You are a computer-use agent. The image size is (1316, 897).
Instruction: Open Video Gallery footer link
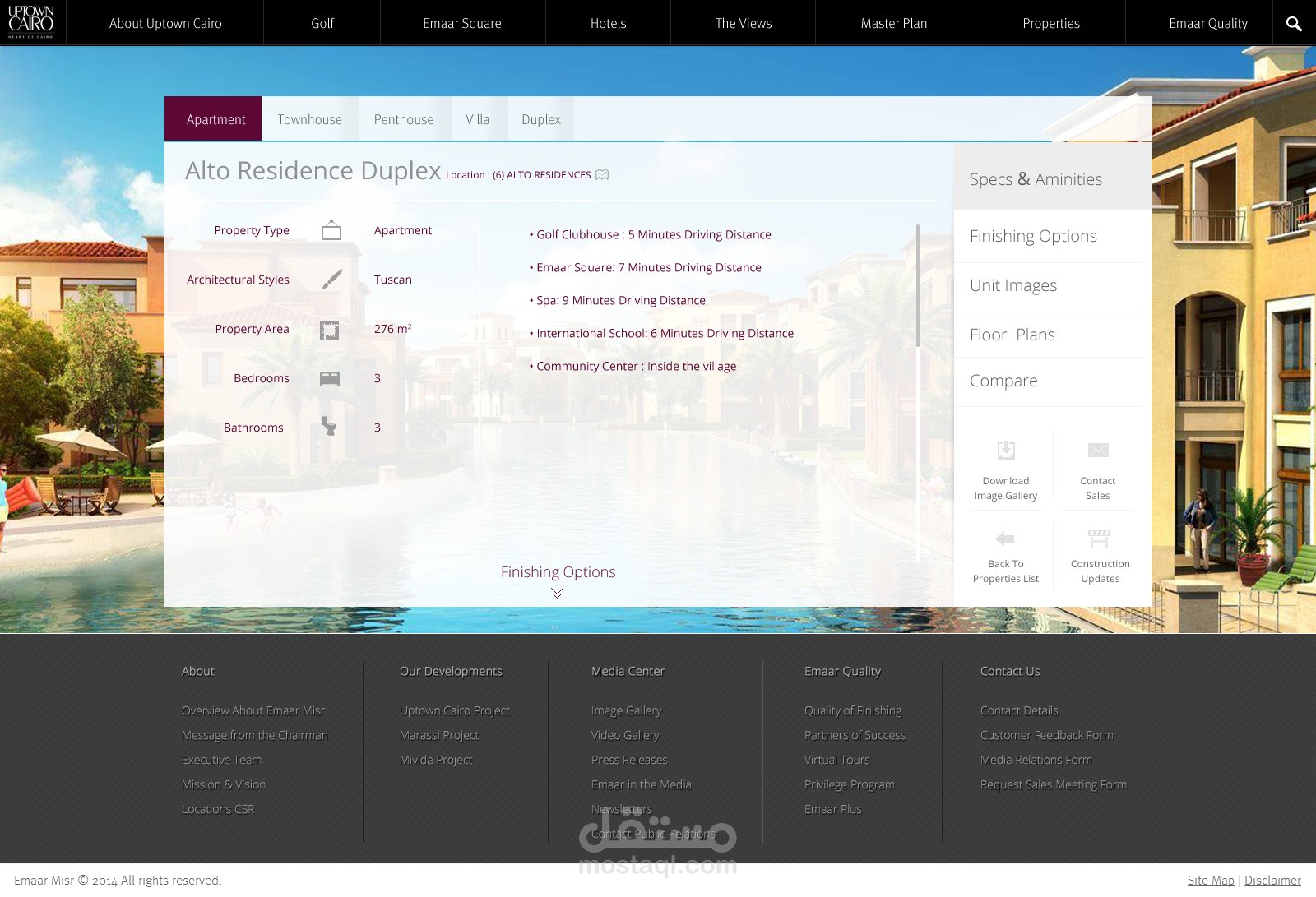[625, 735]
